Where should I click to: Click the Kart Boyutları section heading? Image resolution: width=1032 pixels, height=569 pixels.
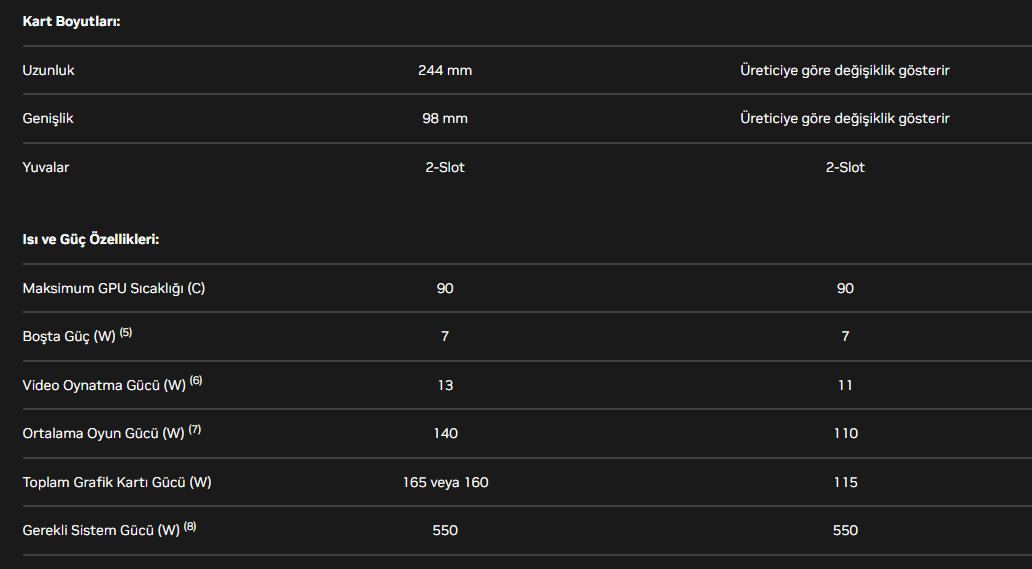coord(71,21)
